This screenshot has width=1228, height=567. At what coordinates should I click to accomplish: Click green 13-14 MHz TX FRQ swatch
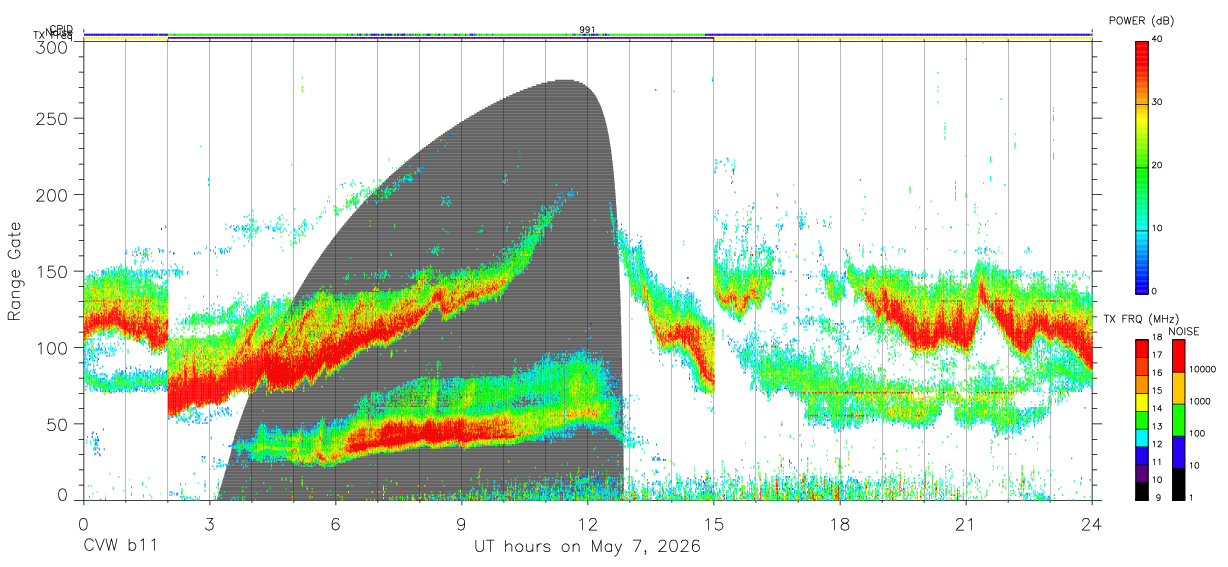[1141, 418]
